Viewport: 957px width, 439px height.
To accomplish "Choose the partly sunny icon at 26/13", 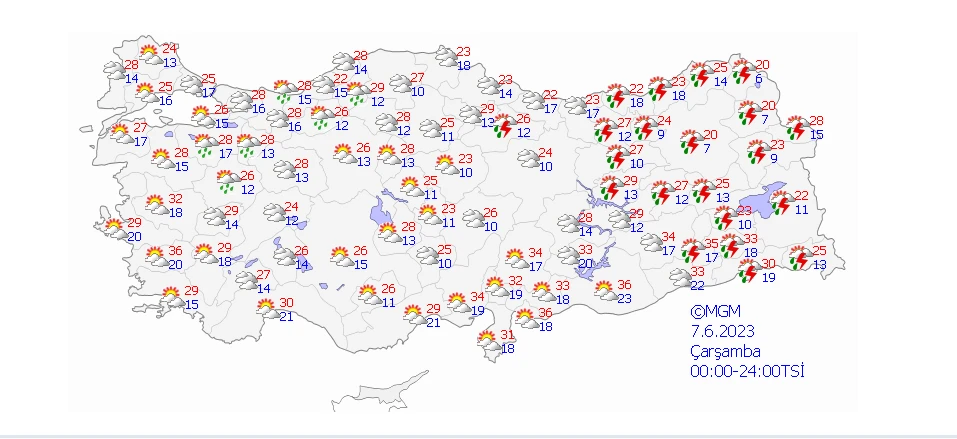I will pos(345,154).
